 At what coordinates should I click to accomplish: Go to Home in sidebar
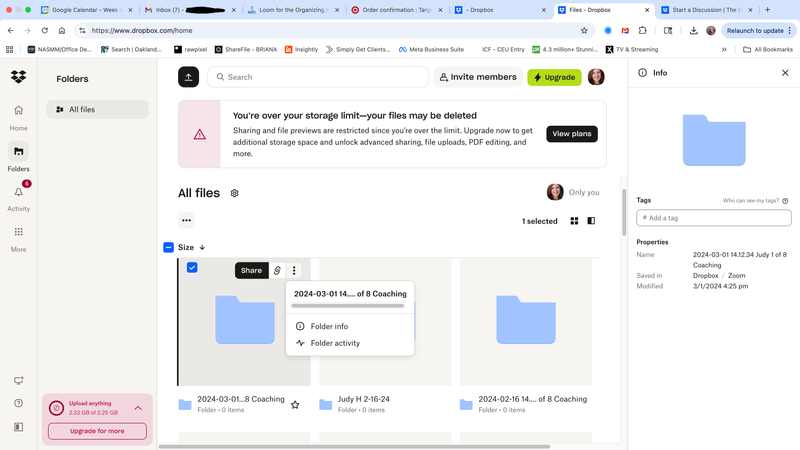(18, 117)
